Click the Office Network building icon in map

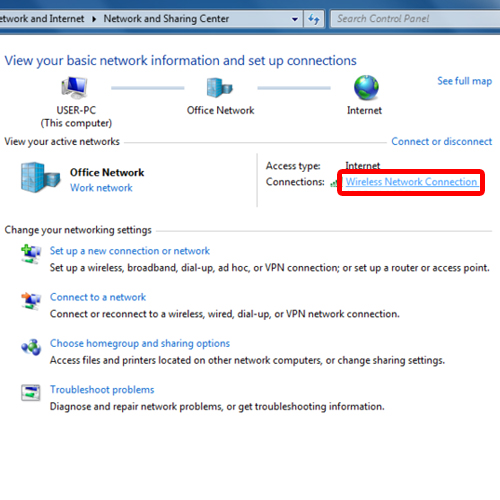[x=219, y=87]
